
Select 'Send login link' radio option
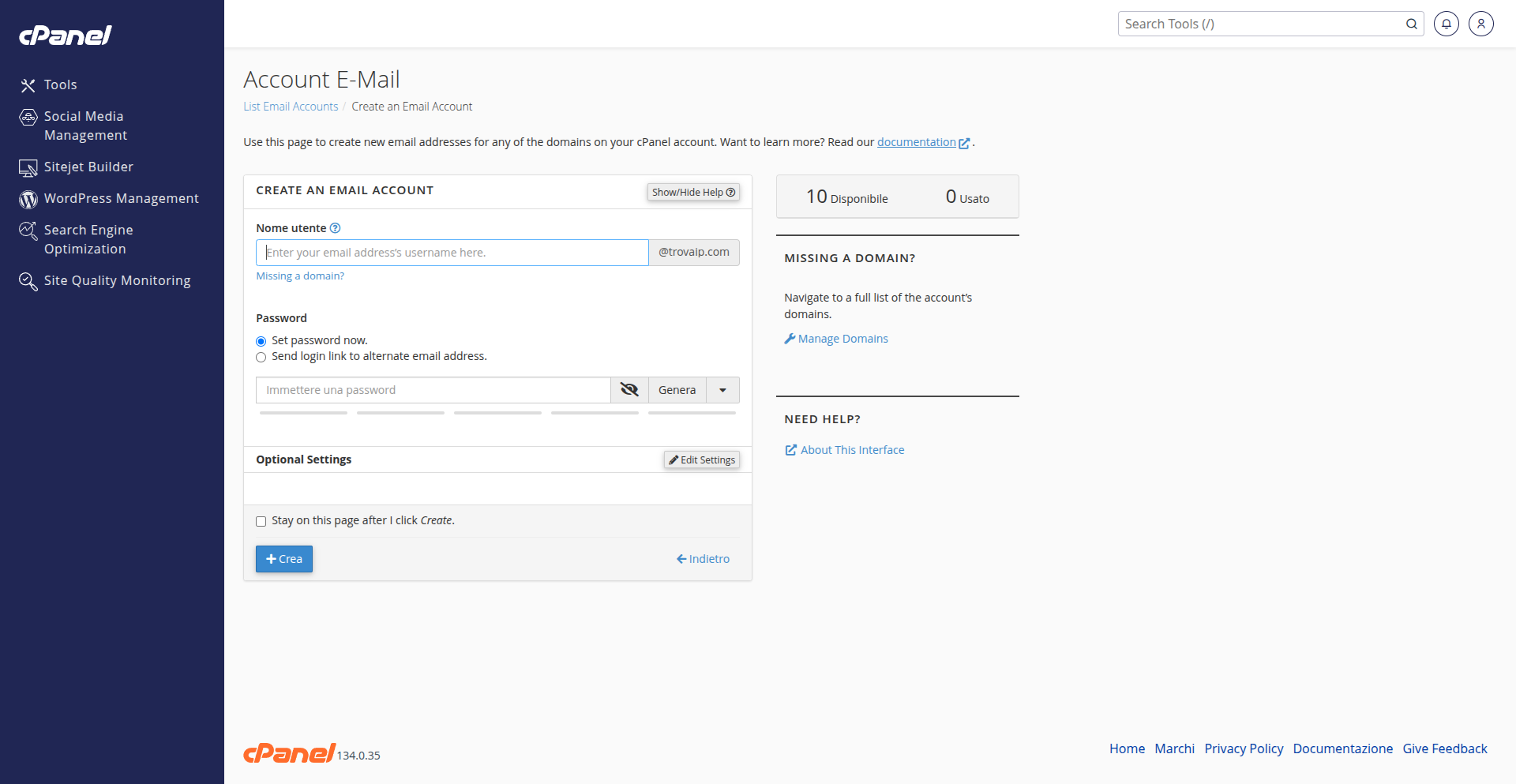(x=261, y=357)
